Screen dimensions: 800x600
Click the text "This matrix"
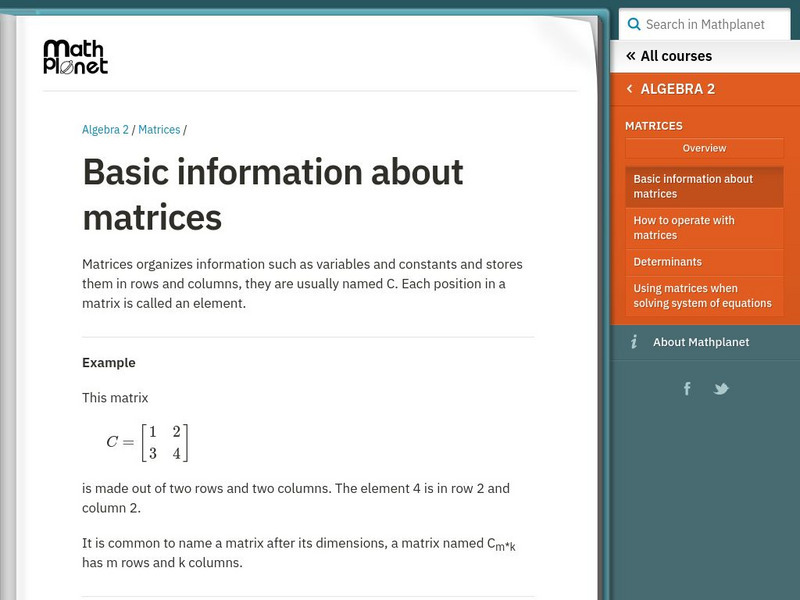115,398
